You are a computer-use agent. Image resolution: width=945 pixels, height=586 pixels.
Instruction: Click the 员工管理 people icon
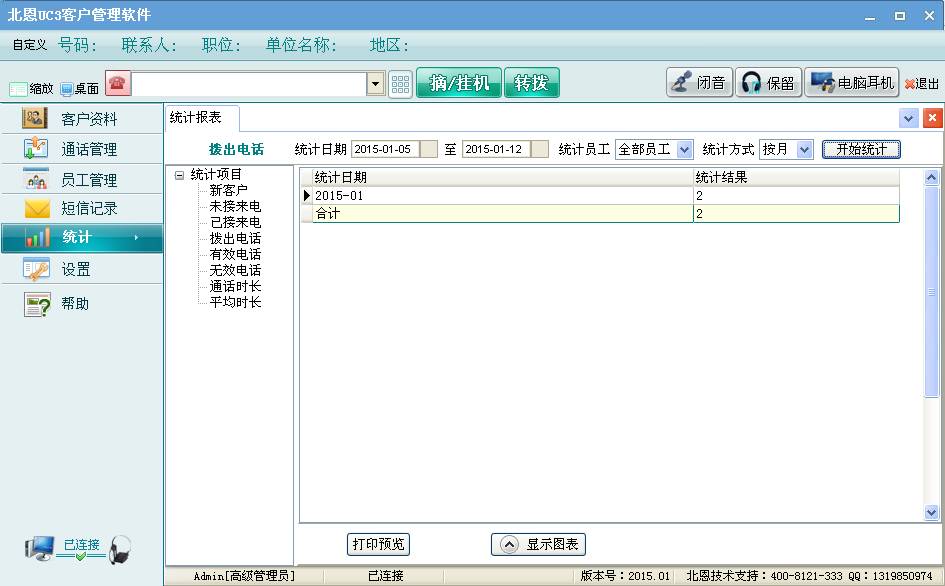pyautogui.click(x=36, y=178)
